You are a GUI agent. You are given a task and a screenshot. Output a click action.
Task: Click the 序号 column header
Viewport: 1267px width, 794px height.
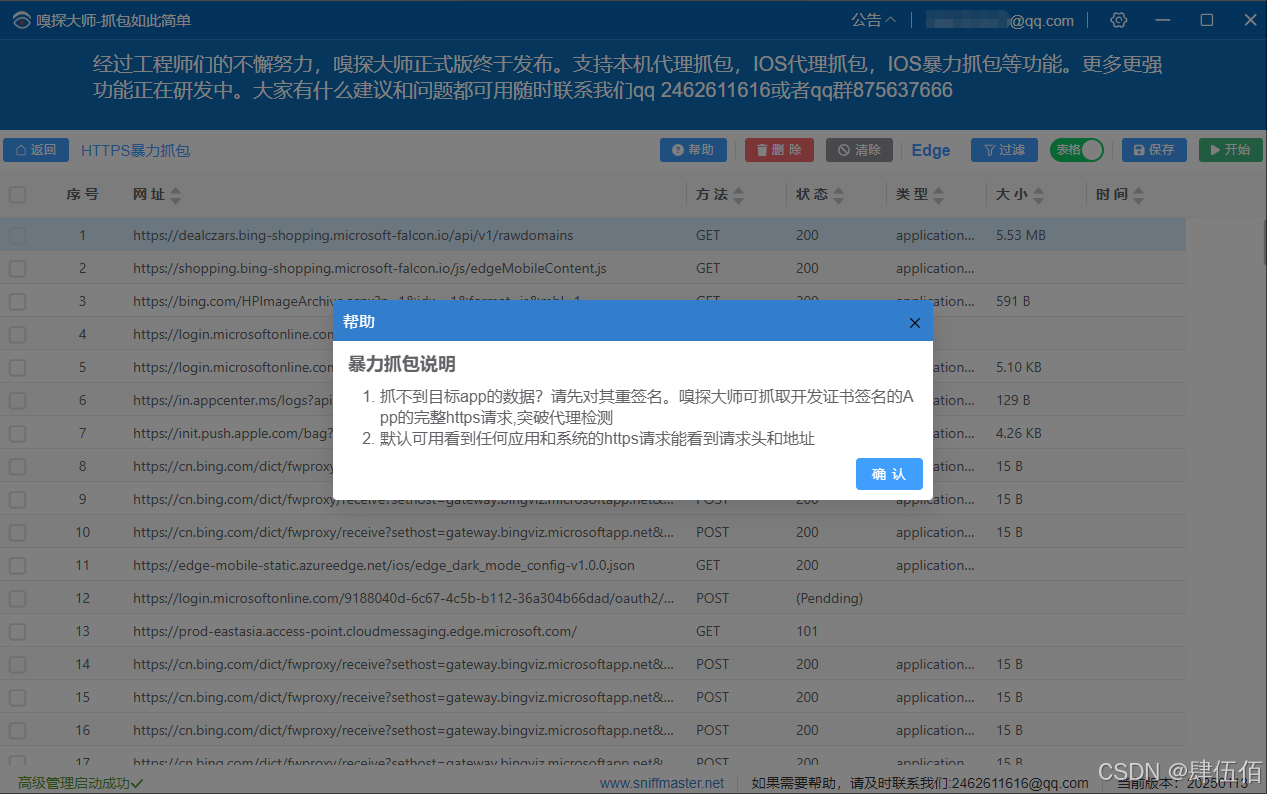tap(83, 195)
